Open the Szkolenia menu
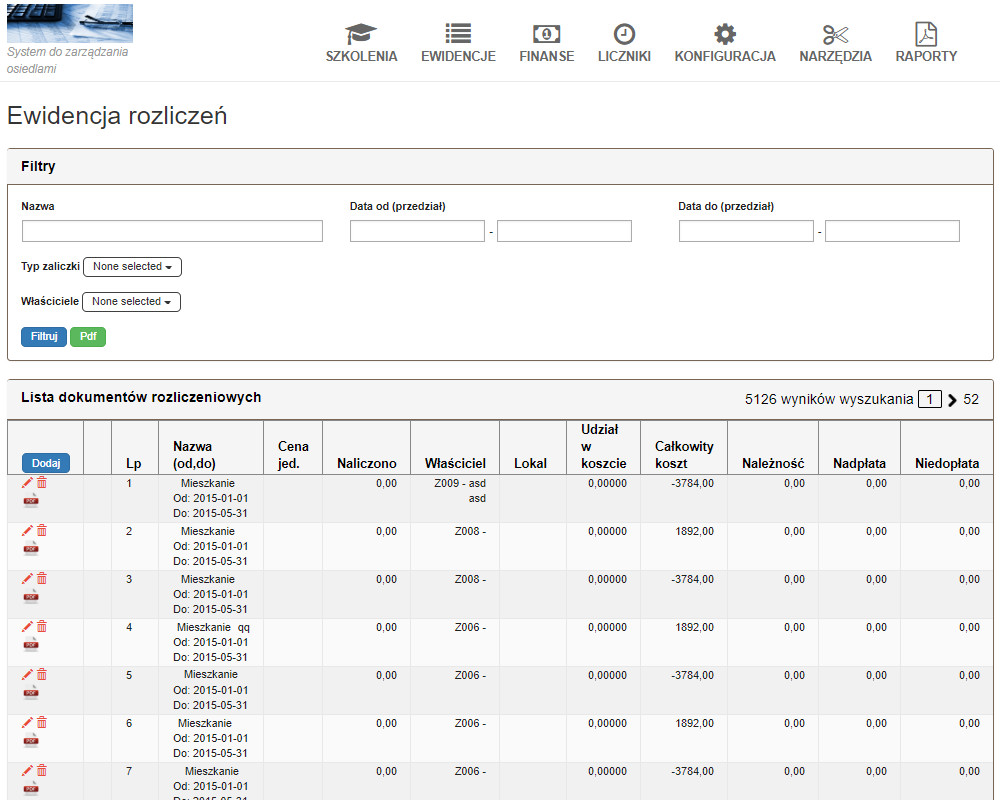The image size is (1000, 800). click(x=361, y=45)
